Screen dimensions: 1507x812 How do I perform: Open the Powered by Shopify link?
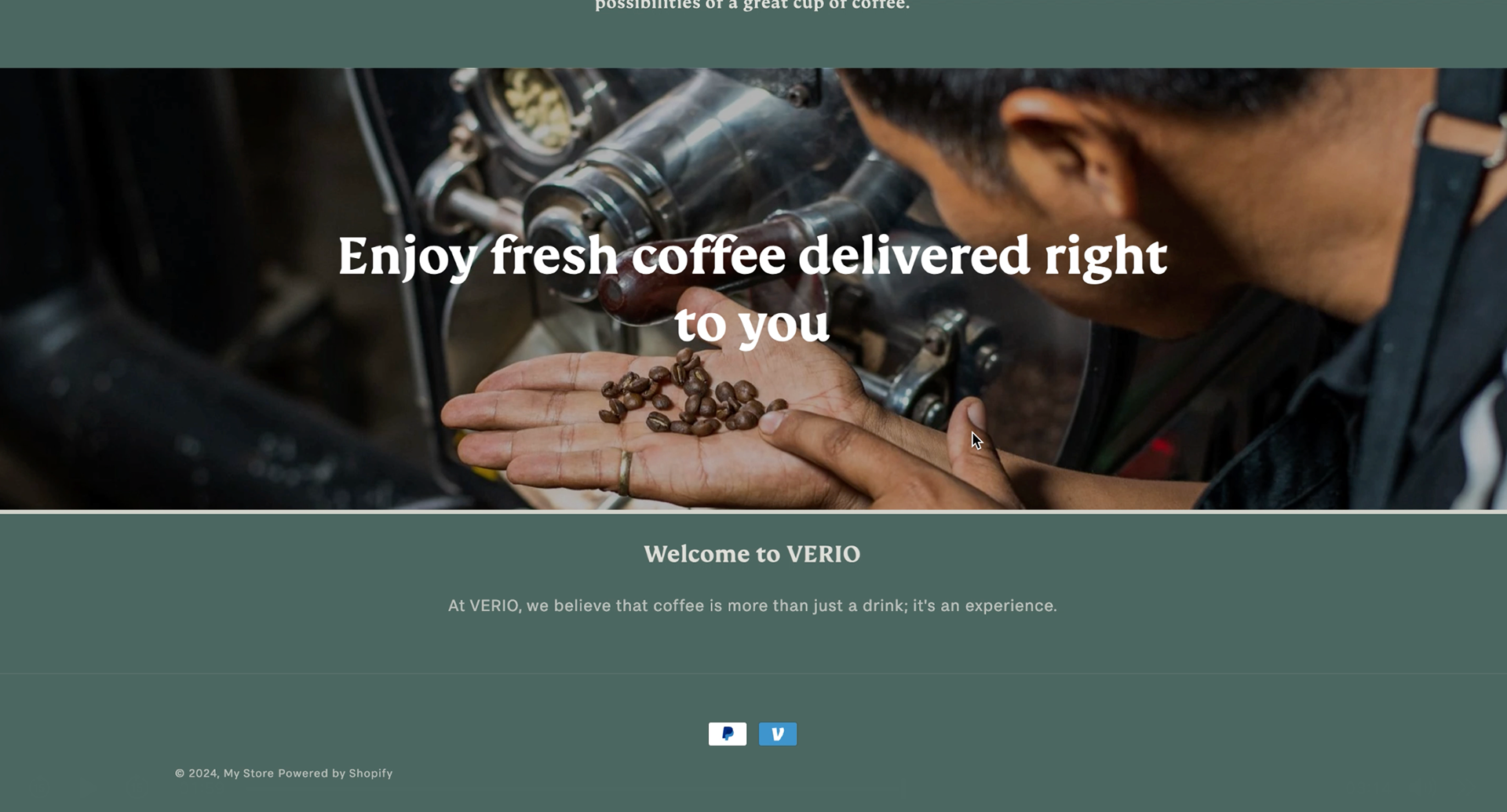tap(335, 773)
